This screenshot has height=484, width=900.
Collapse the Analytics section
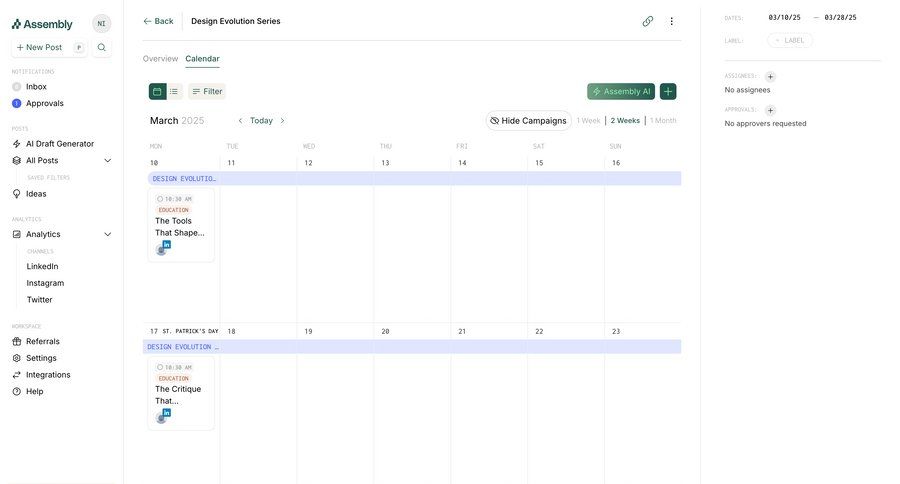coord(108,234)
